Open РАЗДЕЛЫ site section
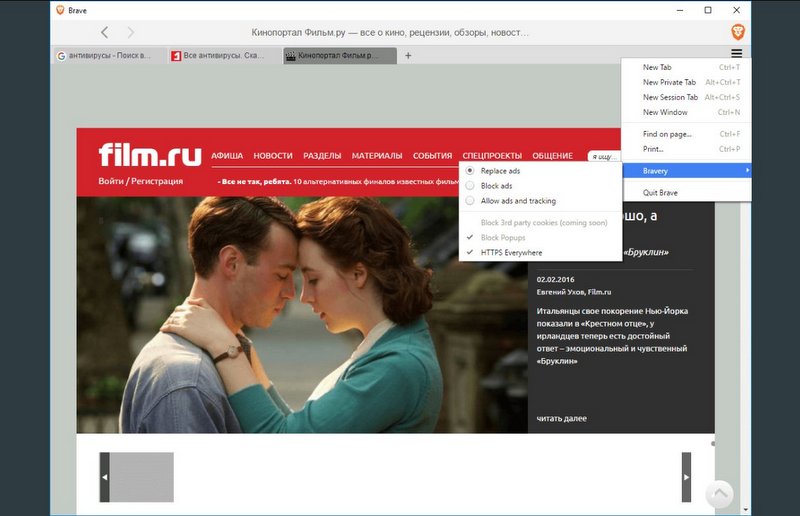Viewport: 800px width, 516px height. tap(322, 156)
